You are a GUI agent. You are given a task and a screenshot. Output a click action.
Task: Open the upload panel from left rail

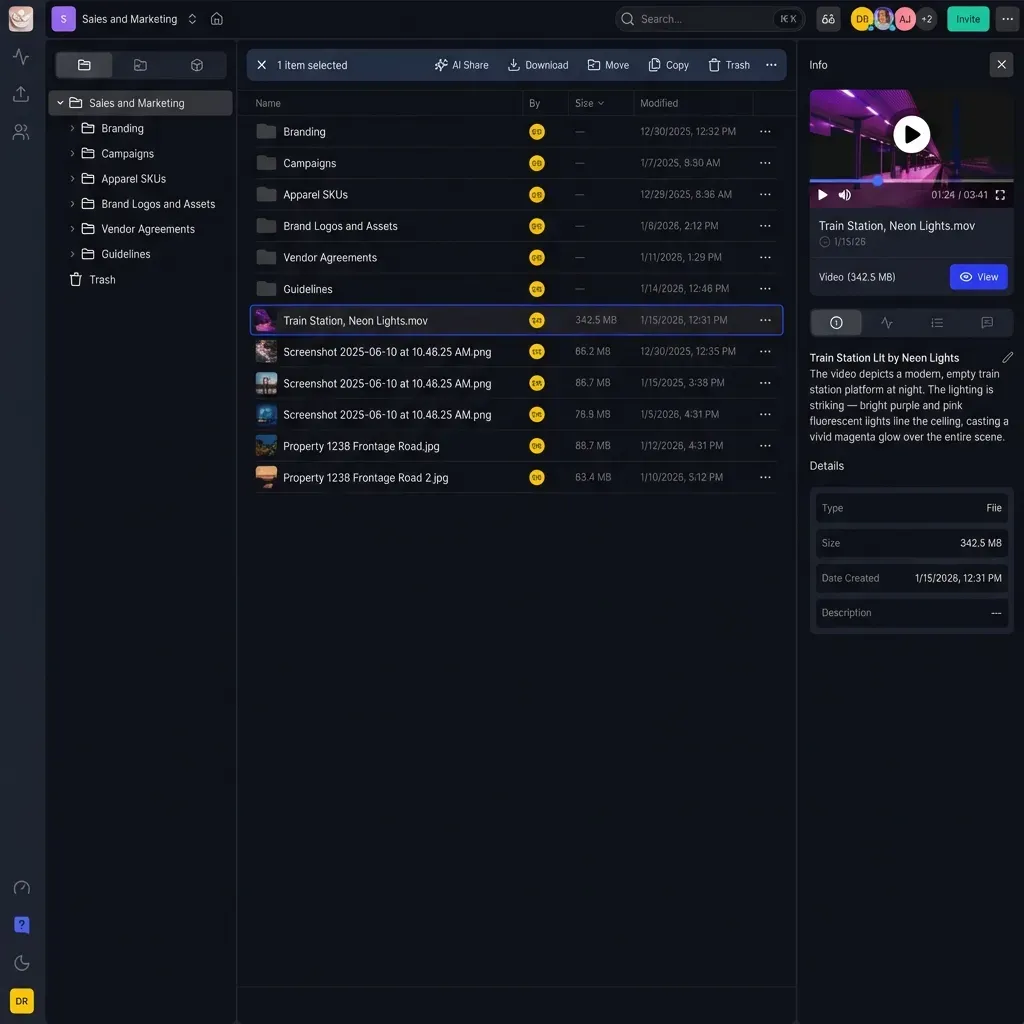click(21, 94)
